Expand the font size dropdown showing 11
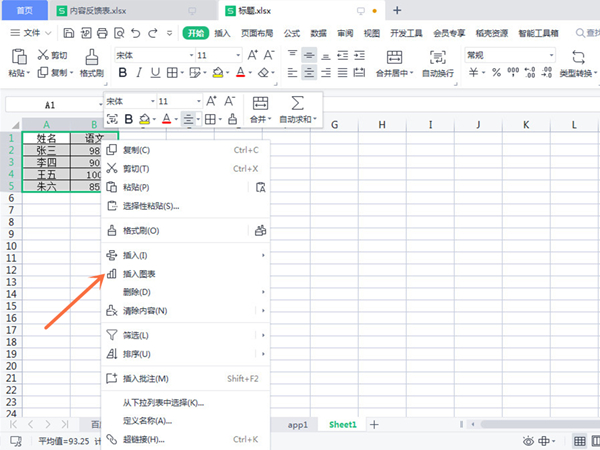600x450 pixels. [232, 55]
